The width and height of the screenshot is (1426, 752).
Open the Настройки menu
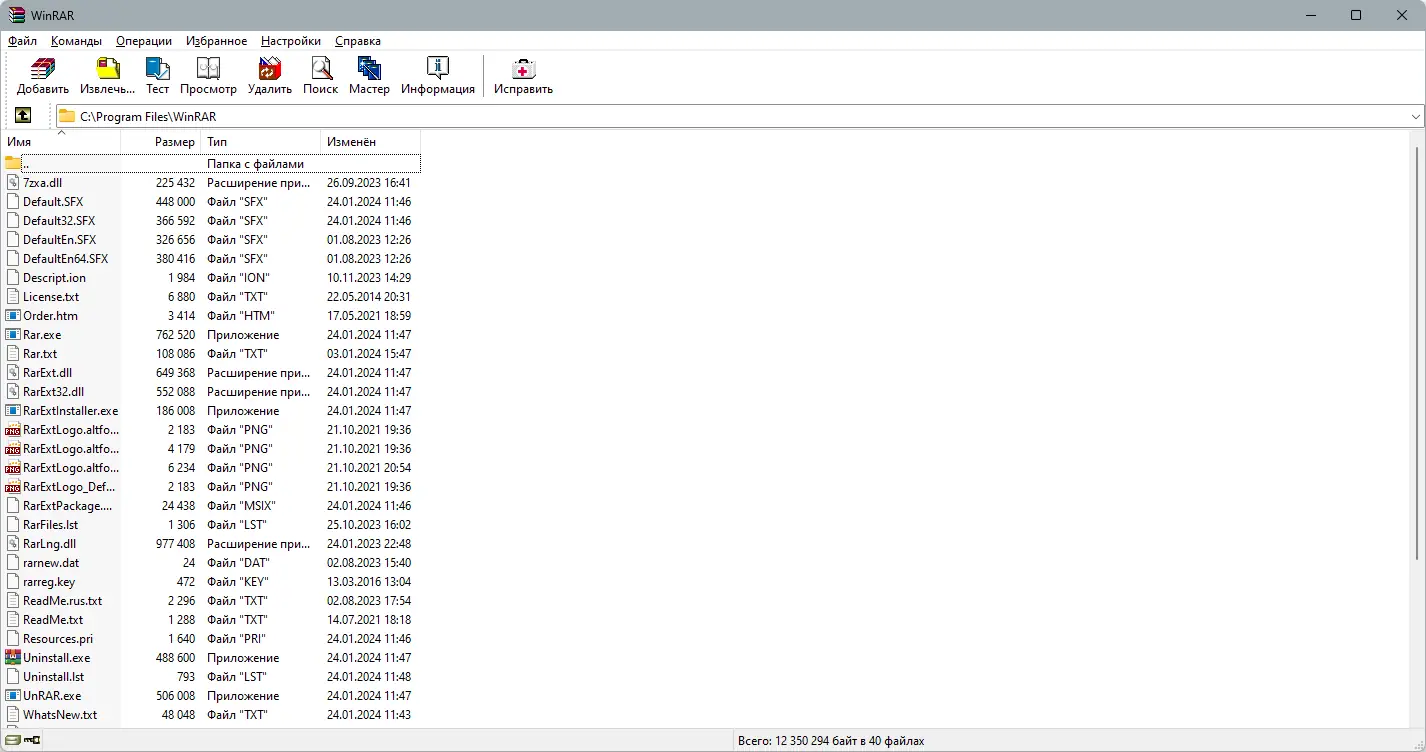(291, 41)
